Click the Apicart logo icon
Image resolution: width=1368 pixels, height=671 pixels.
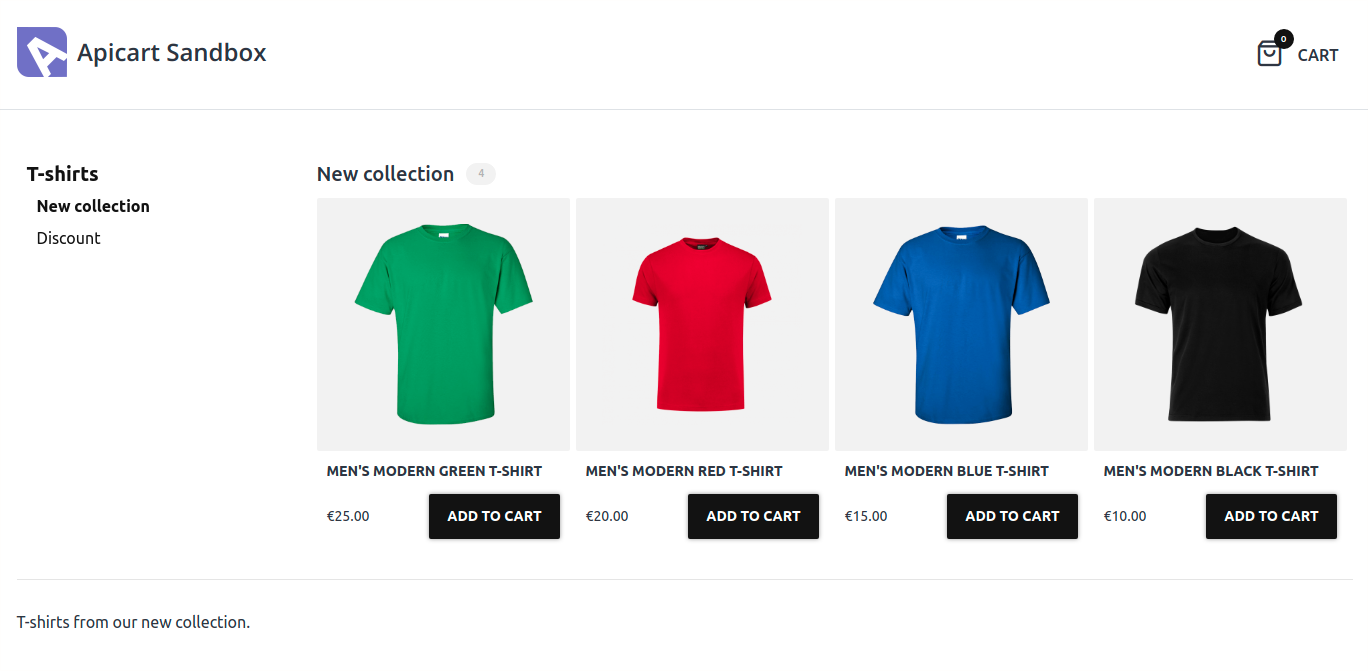(x=42, y=52)
